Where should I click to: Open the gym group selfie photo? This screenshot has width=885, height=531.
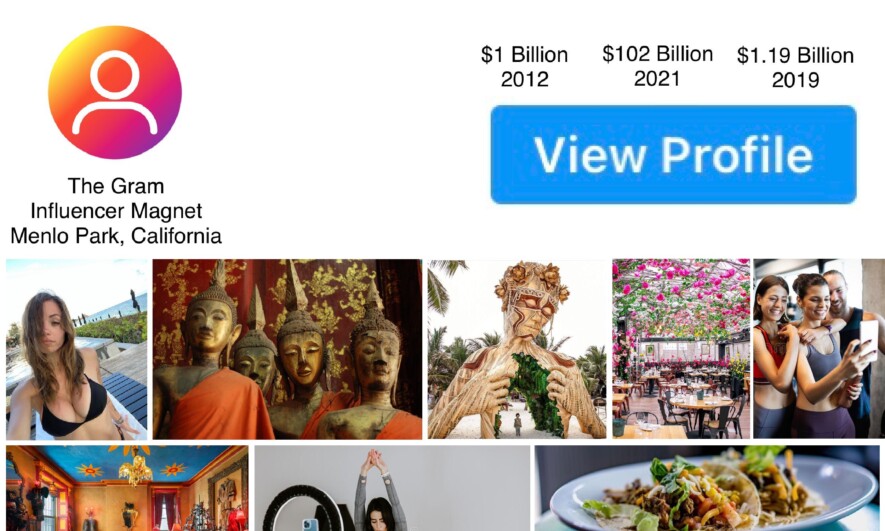pyautogui.click(x=819, y=349)
